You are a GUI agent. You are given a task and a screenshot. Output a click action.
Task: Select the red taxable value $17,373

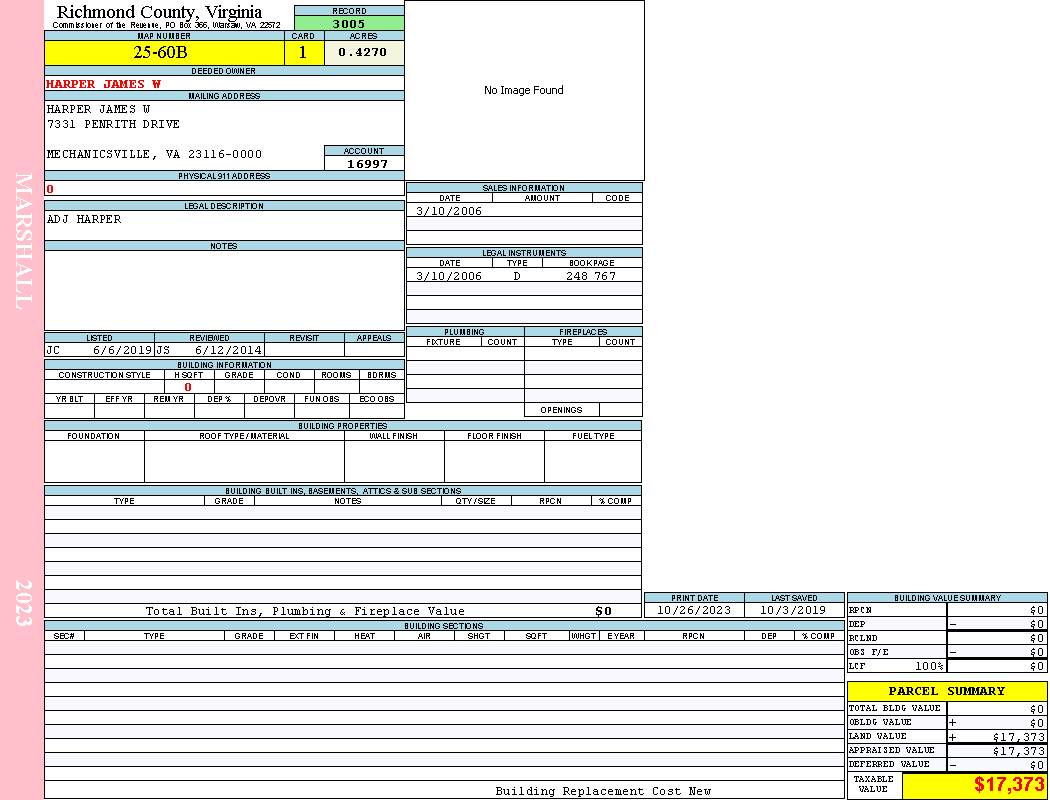(x=1008, y=785)
